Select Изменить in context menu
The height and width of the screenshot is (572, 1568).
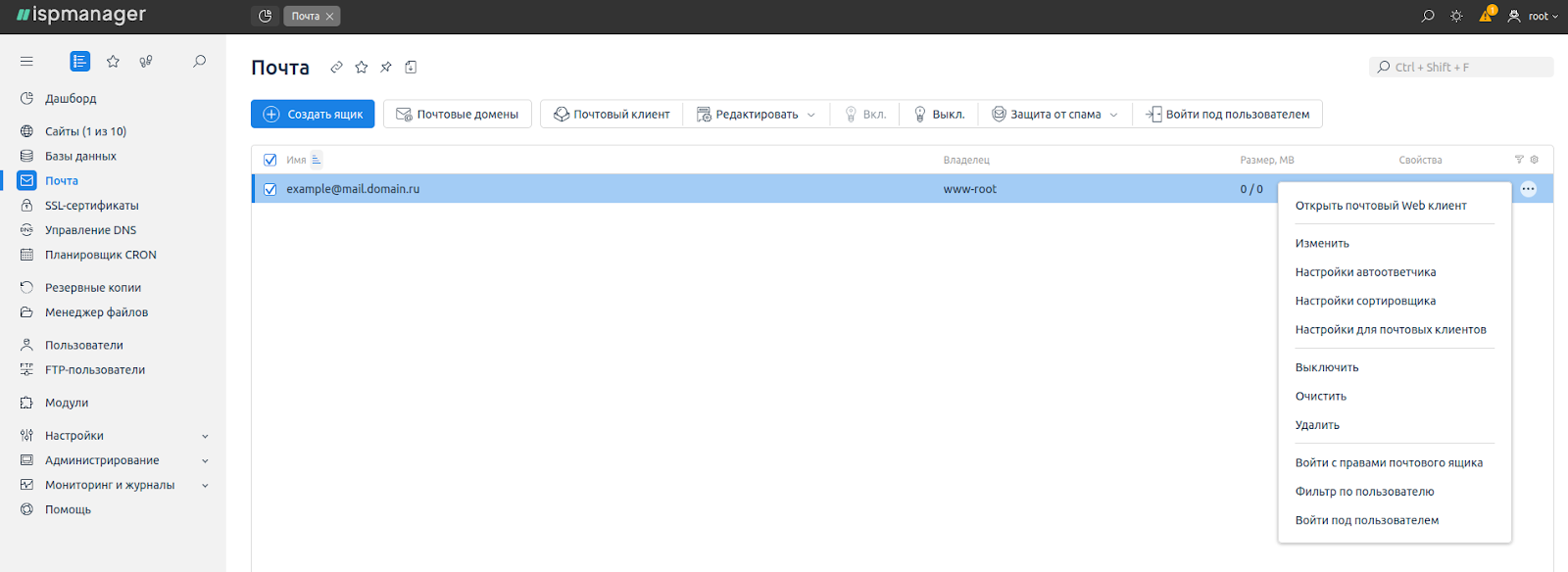click(x=1322, y=243)
